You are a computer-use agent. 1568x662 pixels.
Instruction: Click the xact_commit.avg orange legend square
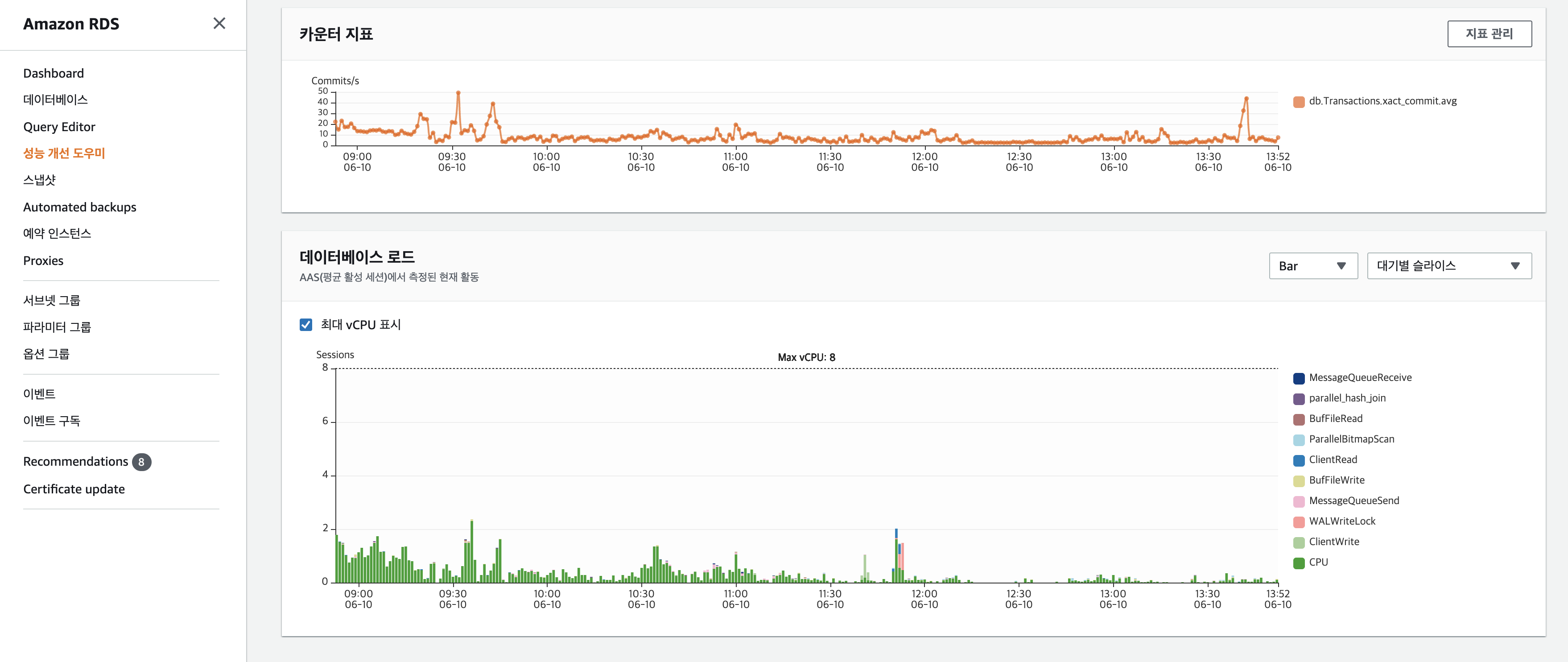[1298, 102]
